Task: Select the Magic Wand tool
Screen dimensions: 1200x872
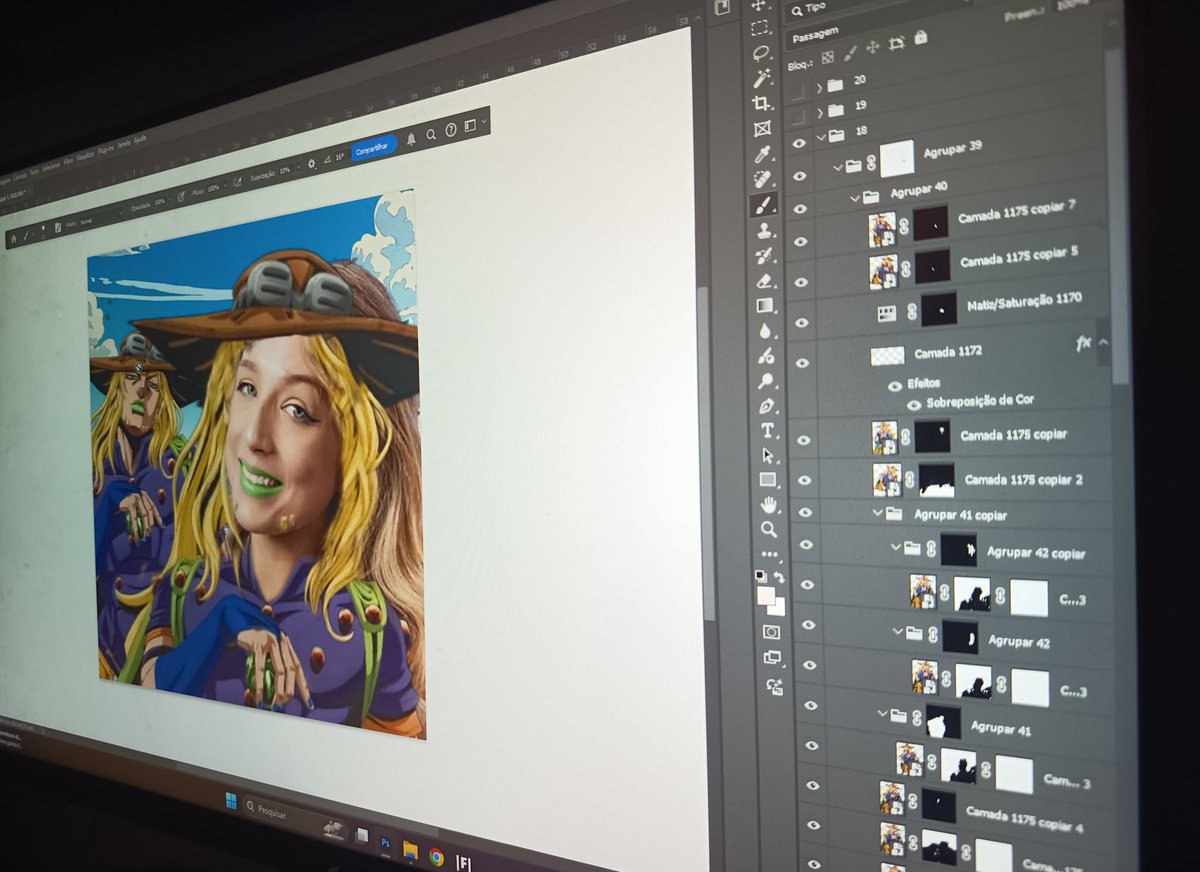Action: pos(761,78)
